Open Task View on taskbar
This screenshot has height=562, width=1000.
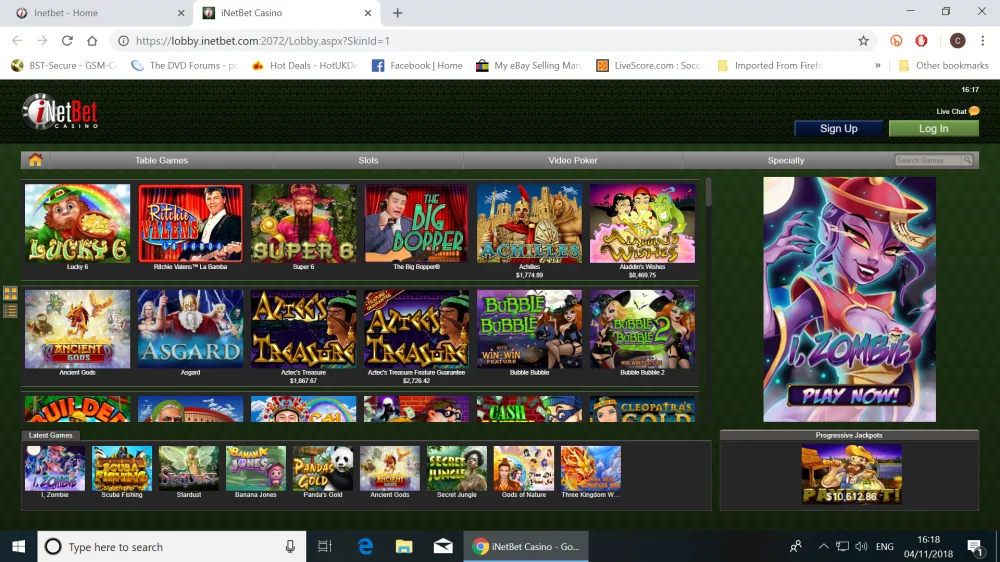[x=325, y=547]
